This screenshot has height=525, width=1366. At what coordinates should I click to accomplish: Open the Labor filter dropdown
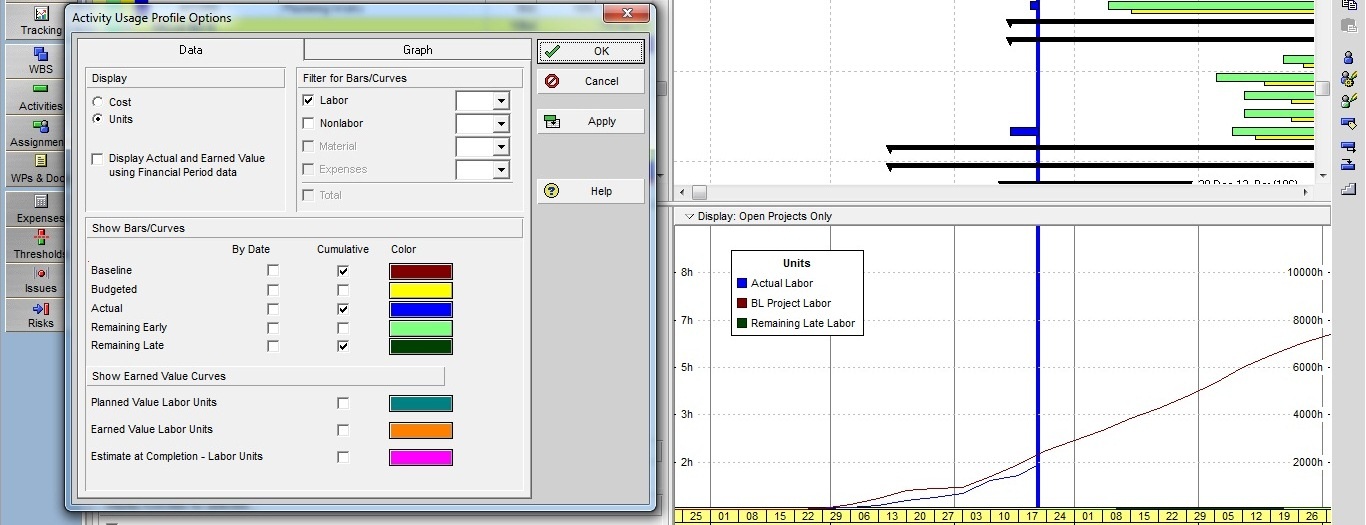(501, 101)
